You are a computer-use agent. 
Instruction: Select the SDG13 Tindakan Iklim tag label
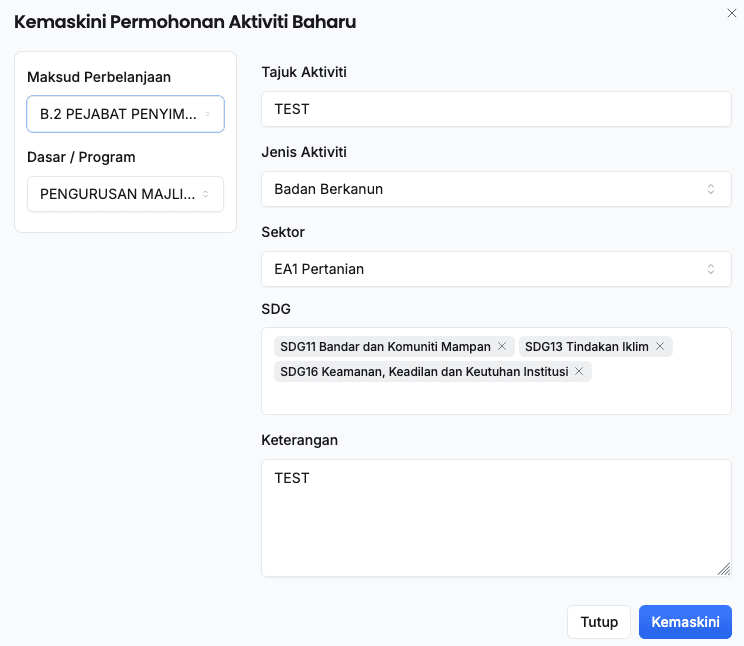coord(586,347)
